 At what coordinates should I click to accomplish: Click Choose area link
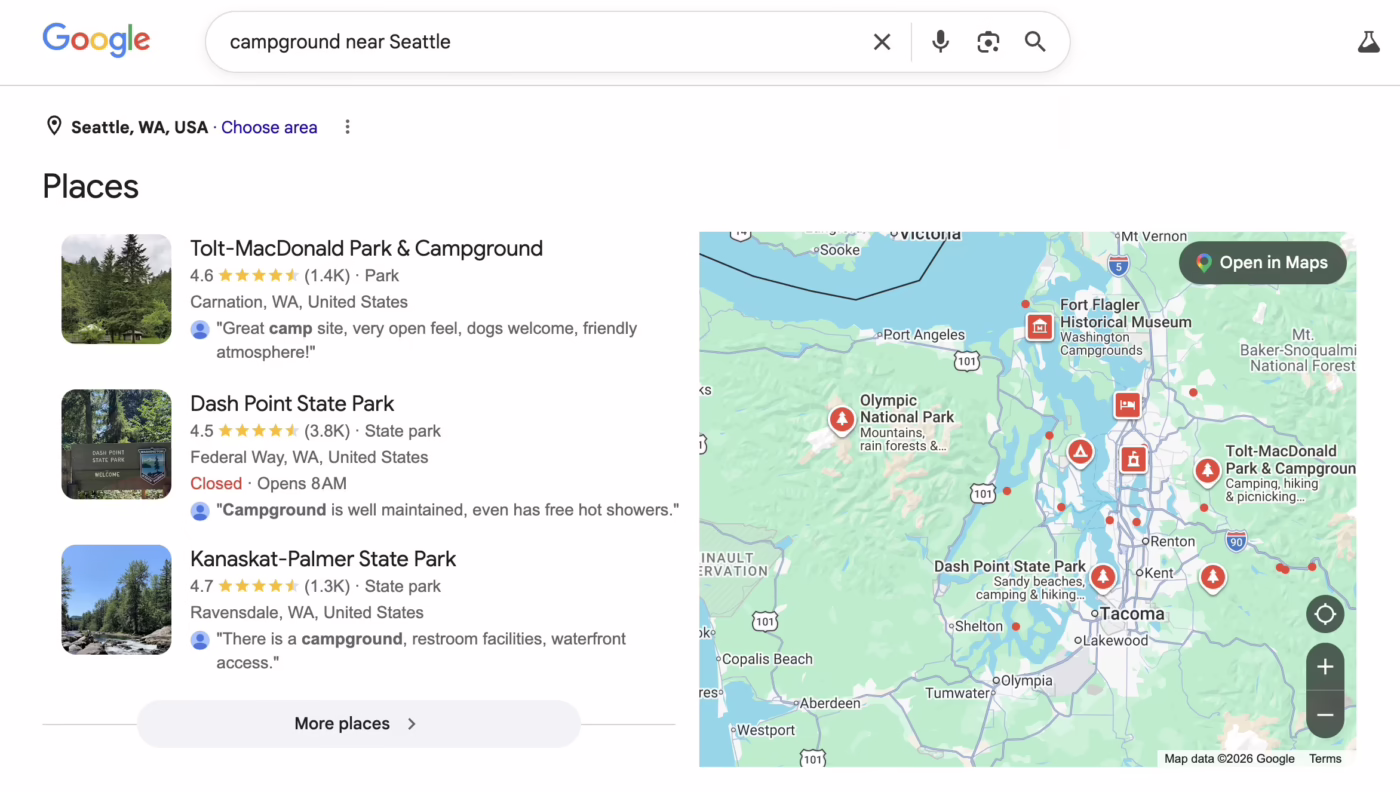pyautogui.click(x=269, y=127)
